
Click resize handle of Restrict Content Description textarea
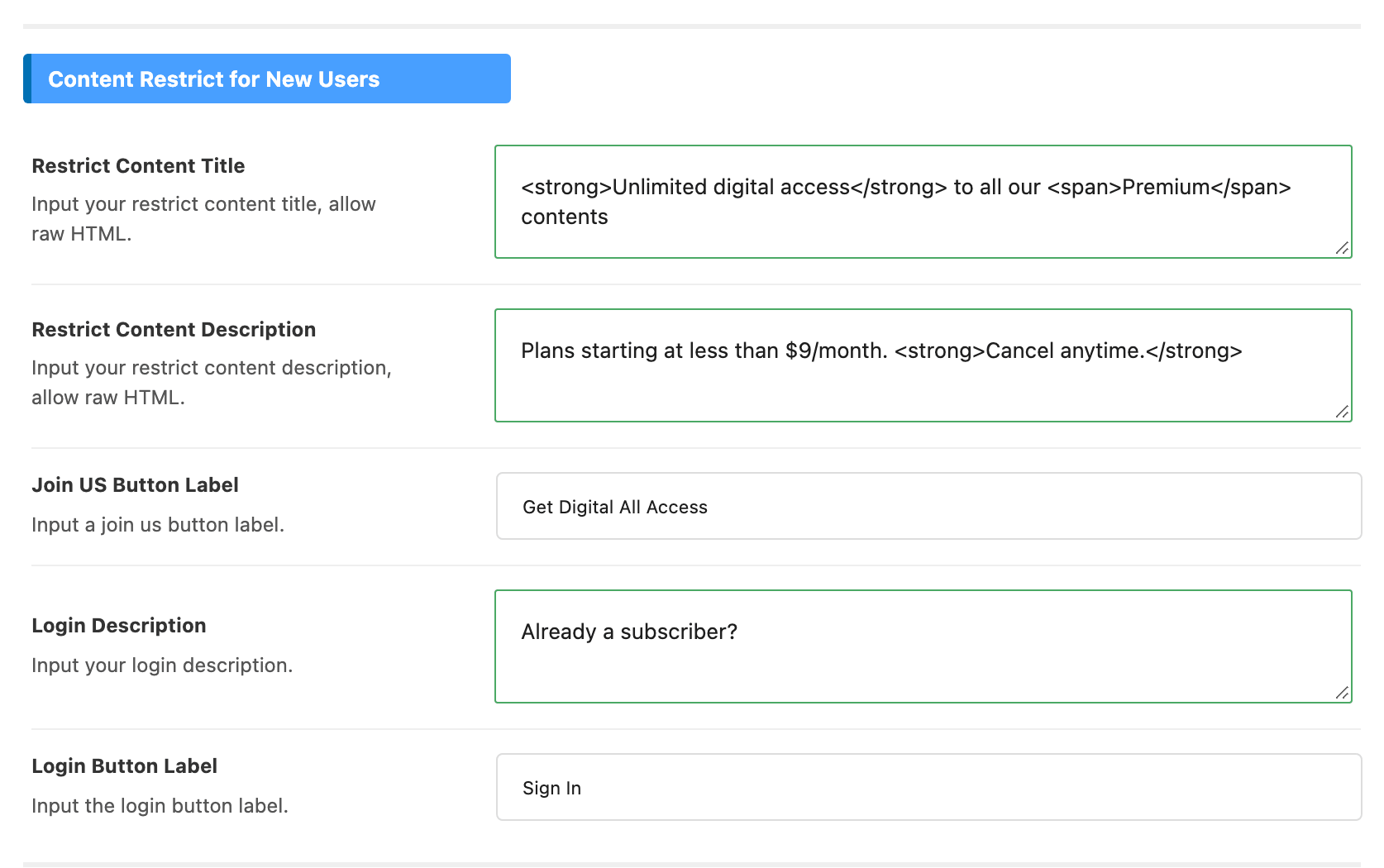click(x=1343, y=413)
